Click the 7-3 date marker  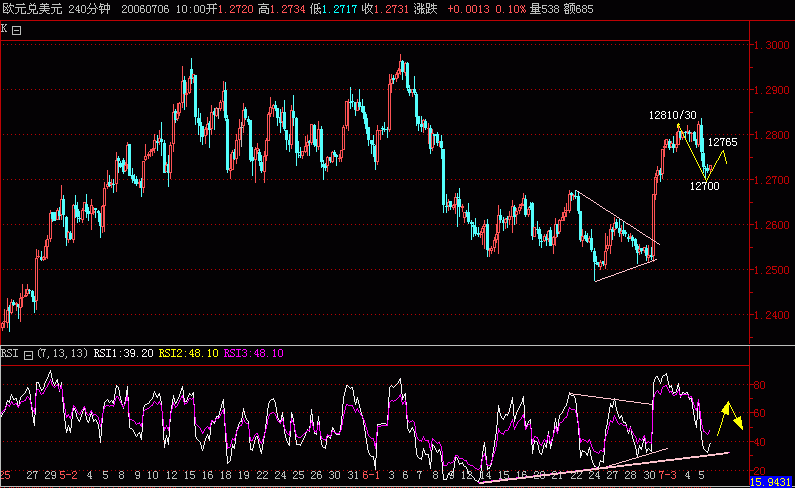point(667,475)
